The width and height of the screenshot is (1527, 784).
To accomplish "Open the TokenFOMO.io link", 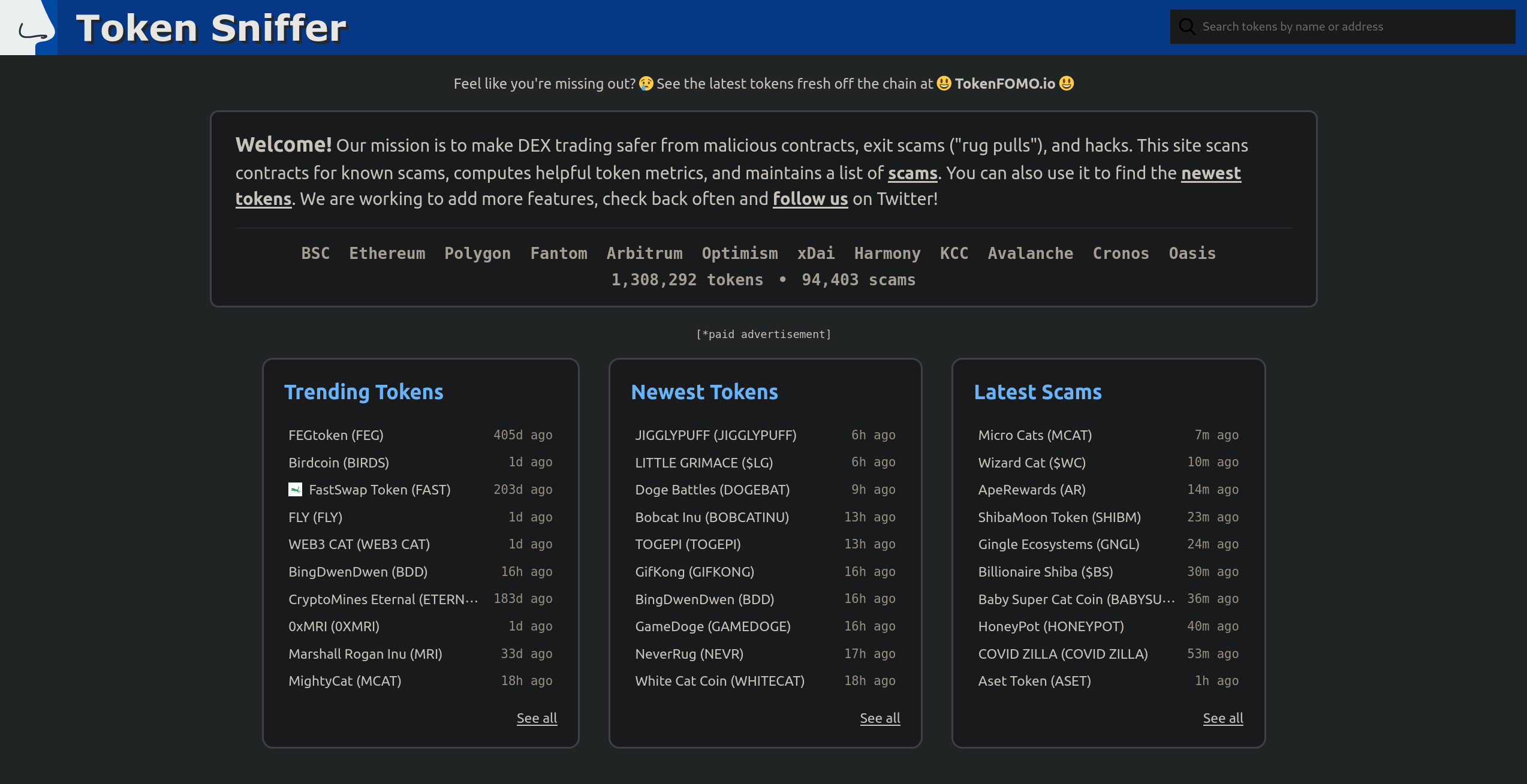I will (x=1004, y=83).
